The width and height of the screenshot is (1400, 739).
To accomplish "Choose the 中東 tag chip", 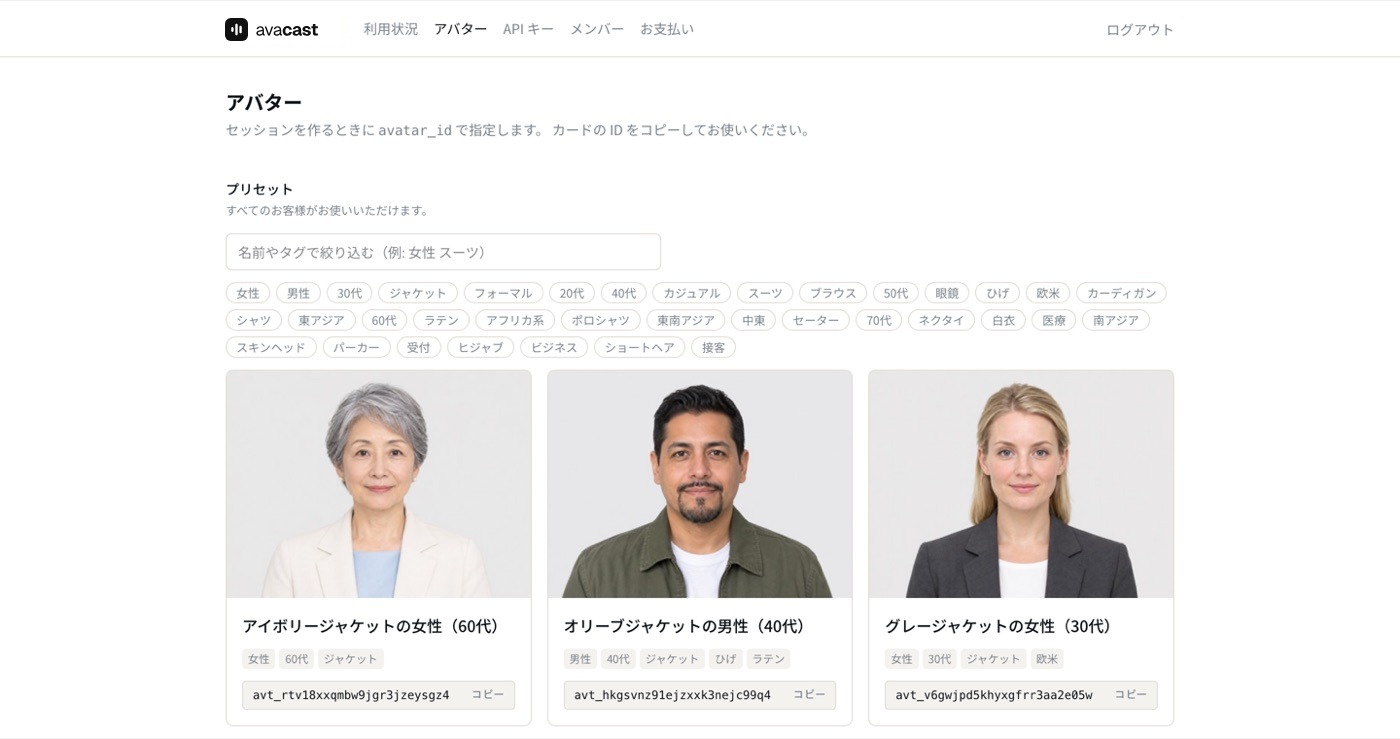I will pos(753,320).
